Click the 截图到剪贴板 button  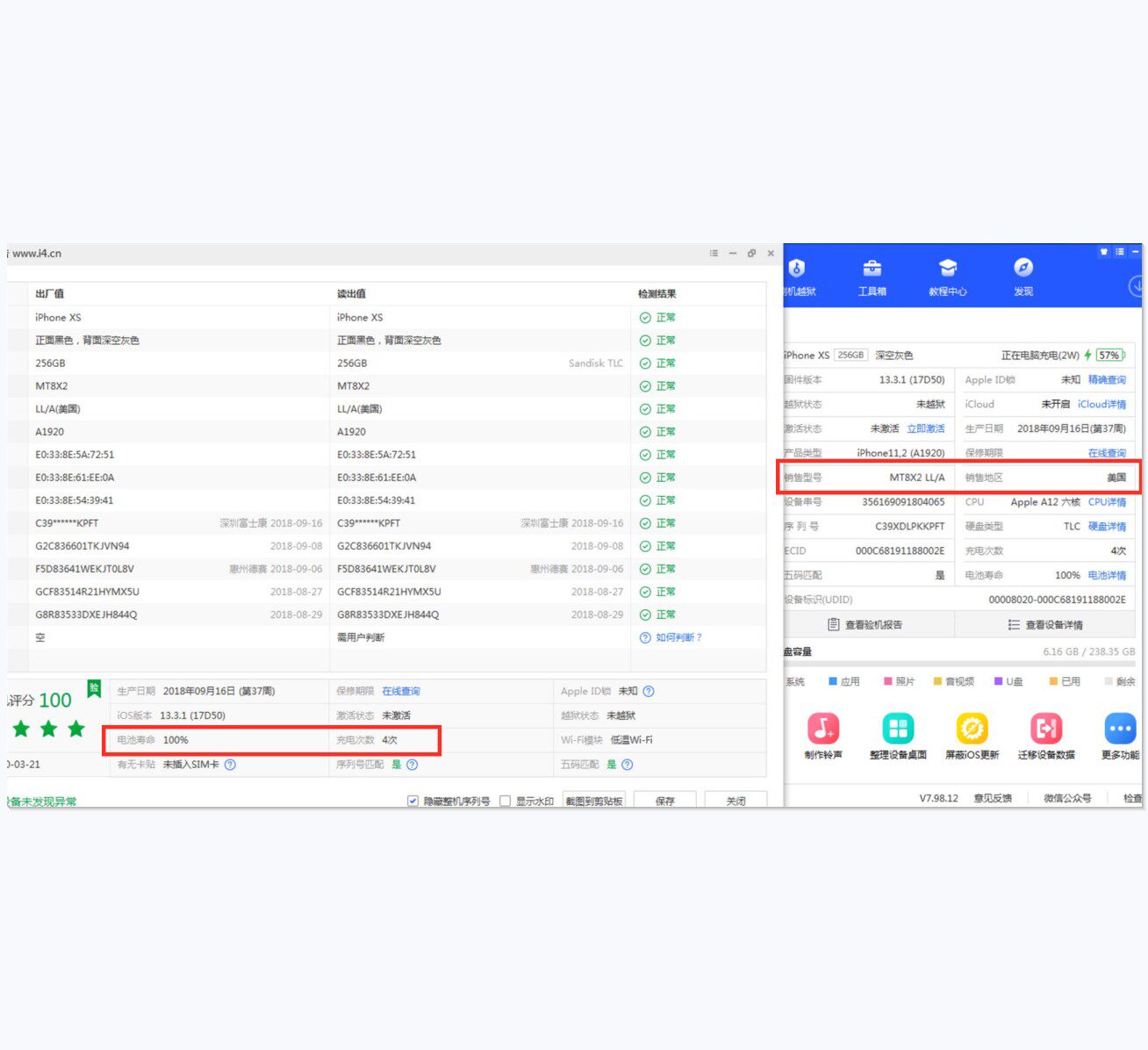tap(594, 801)
